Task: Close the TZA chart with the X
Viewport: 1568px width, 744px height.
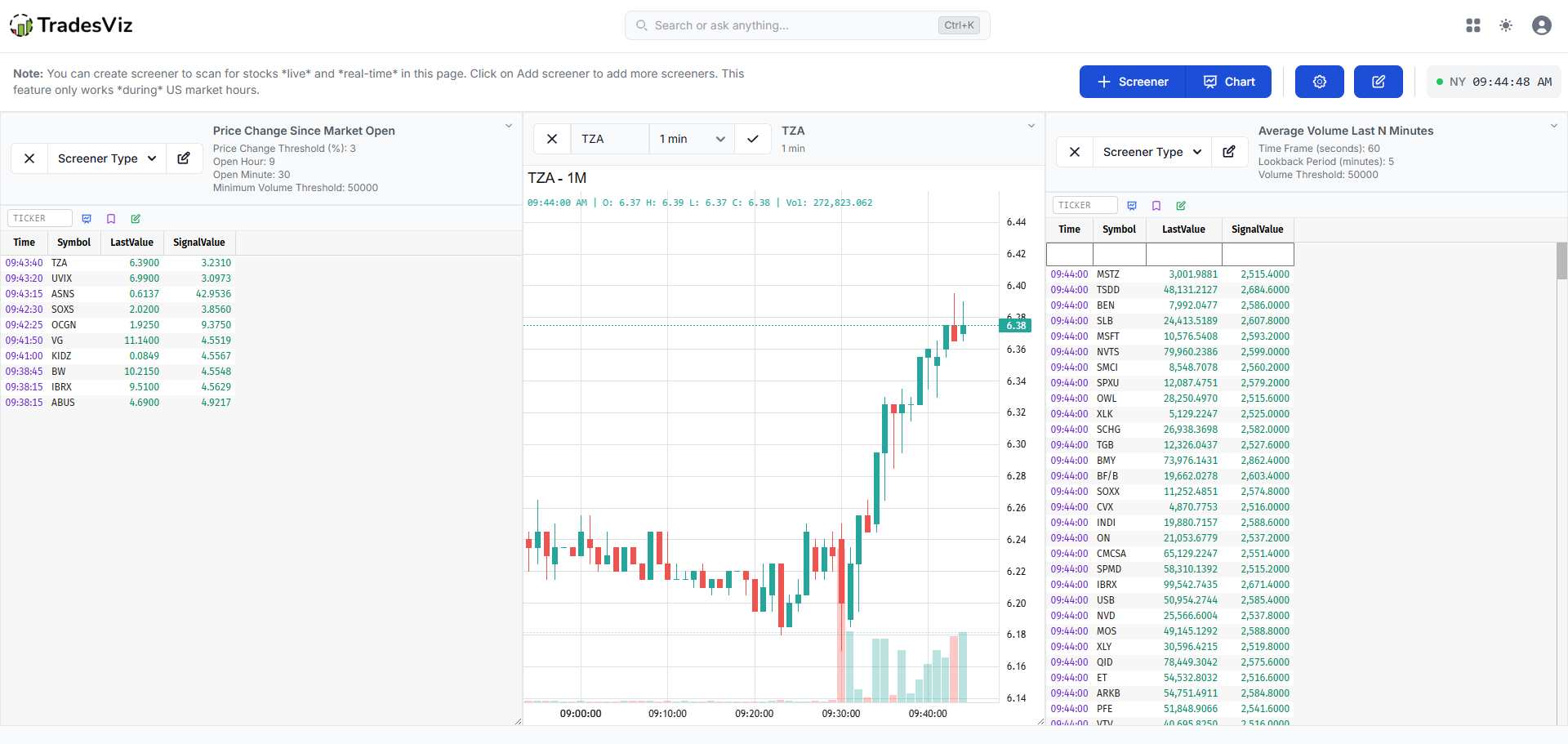Action: pos(551,139)
